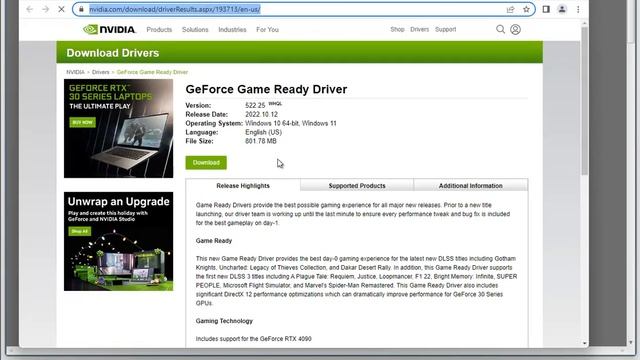The width and height of the screenshot is (640, 360).
Task: Click the browser forward arrow
Action: tap(45, 9)
